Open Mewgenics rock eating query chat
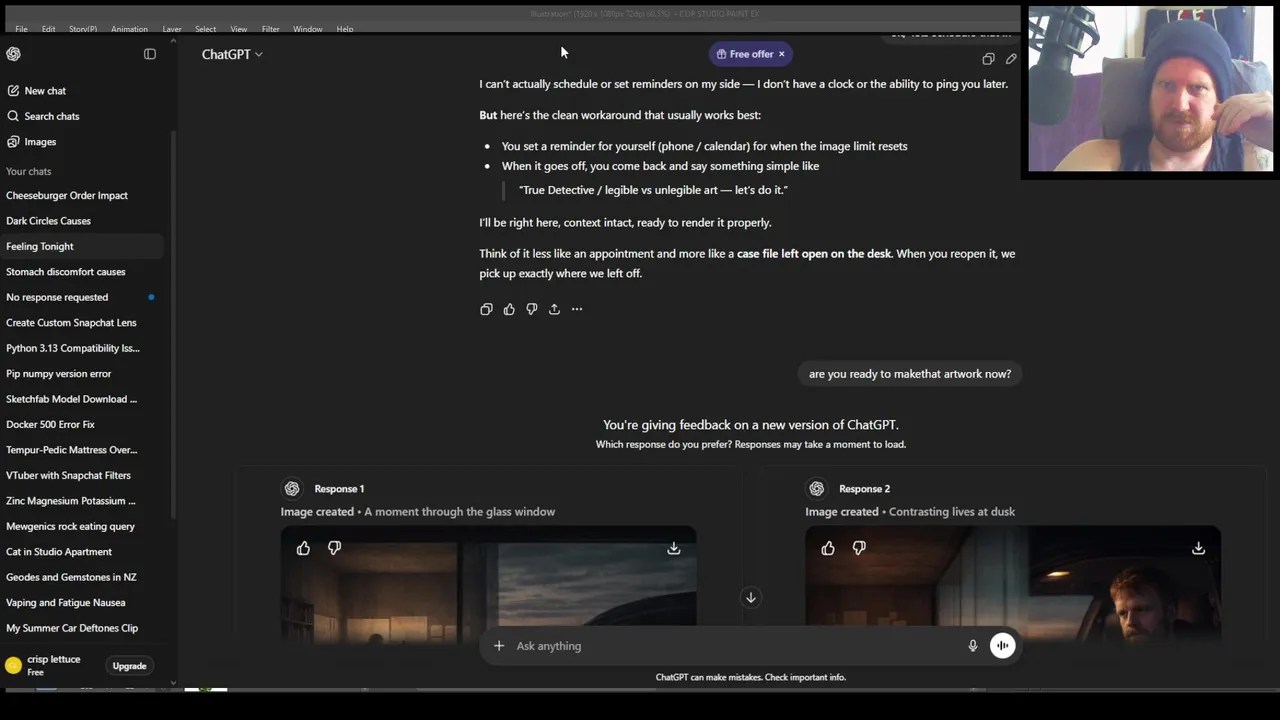 coord(82,526)
